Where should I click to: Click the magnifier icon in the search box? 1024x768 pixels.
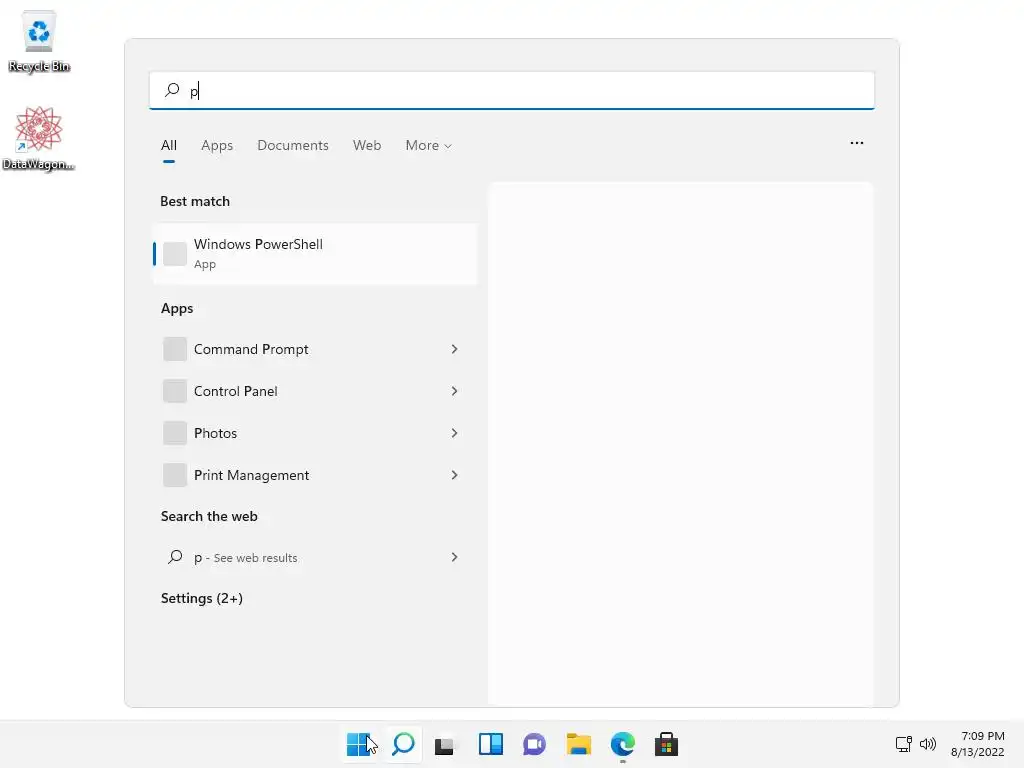click(x=172, y=90)
